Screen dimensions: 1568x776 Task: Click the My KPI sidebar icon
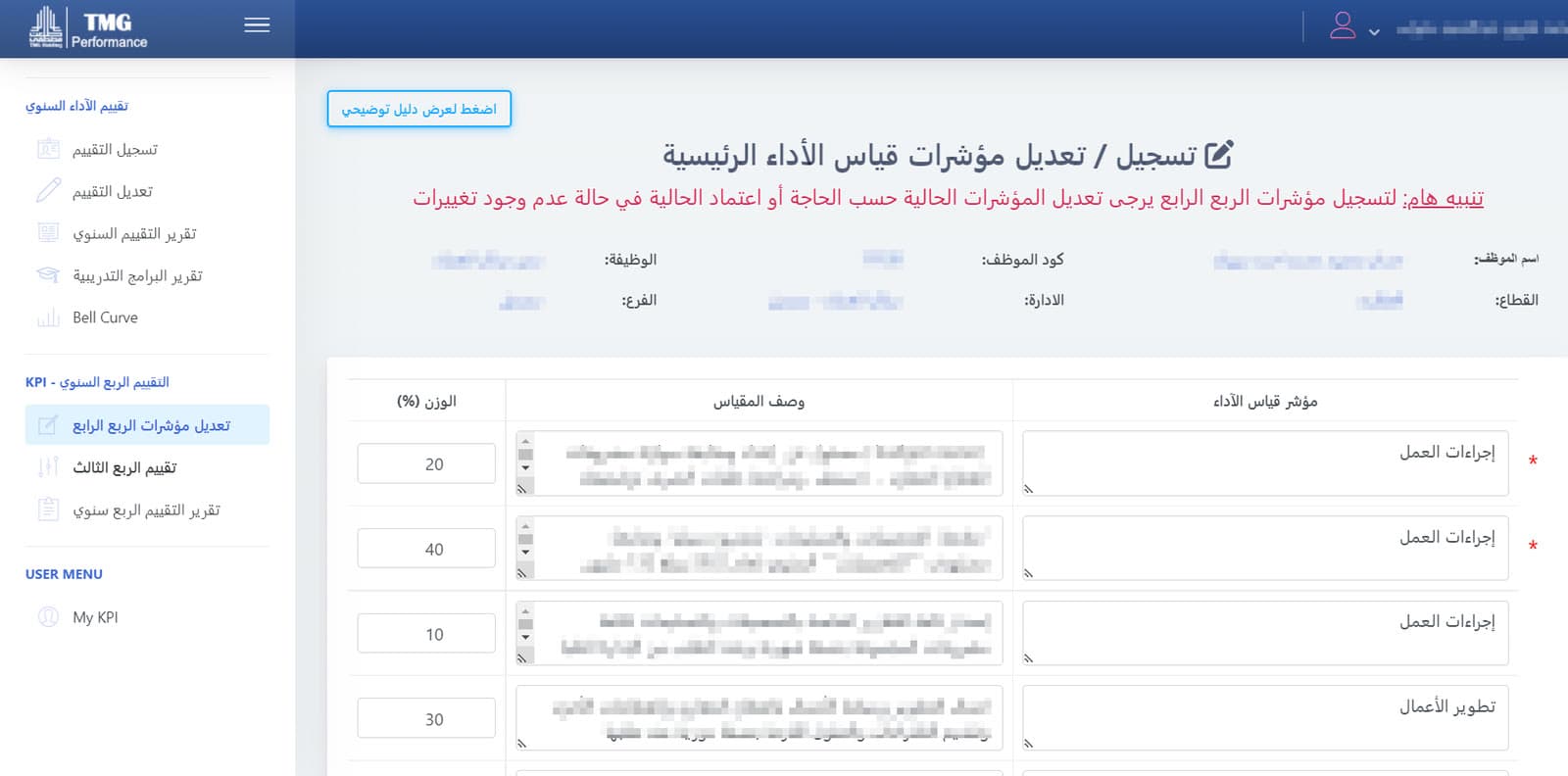pyautogui.click(x=48, y=617)
